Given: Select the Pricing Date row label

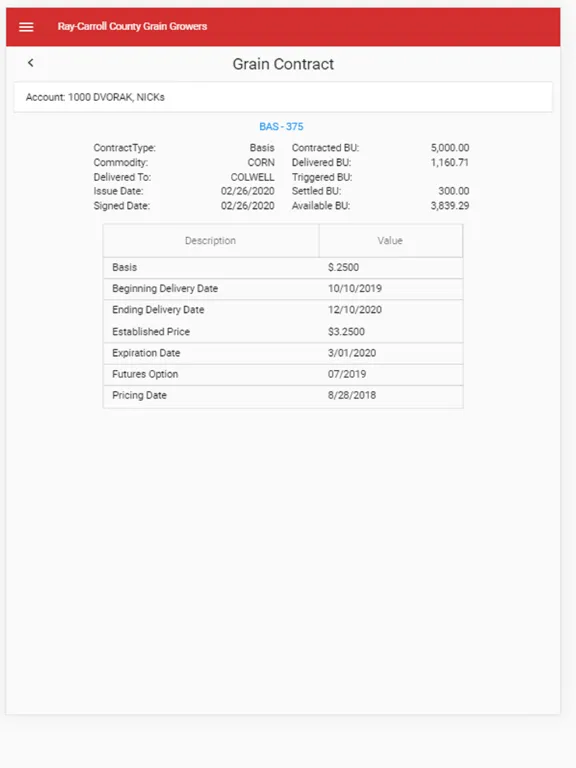Looking at the screenshot, I should click(x=140, y=395).
